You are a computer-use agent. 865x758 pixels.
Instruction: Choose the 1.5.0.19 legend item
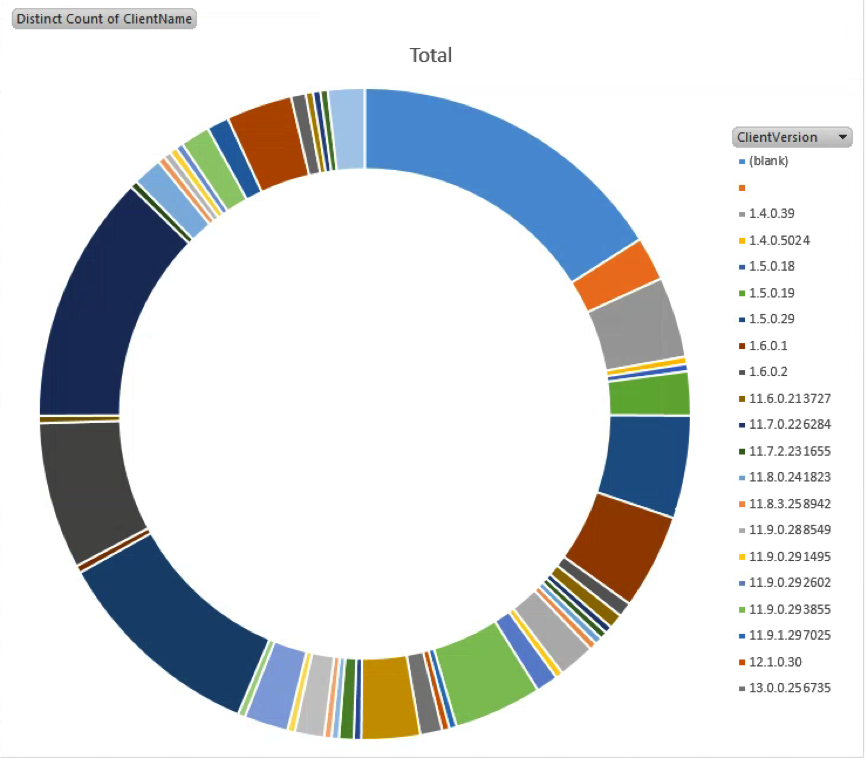click(772, 293)
